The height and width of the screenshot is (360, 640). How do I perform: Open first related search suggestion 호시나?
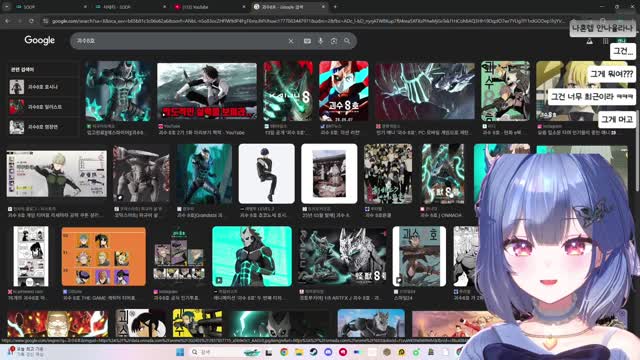point(43,87)
